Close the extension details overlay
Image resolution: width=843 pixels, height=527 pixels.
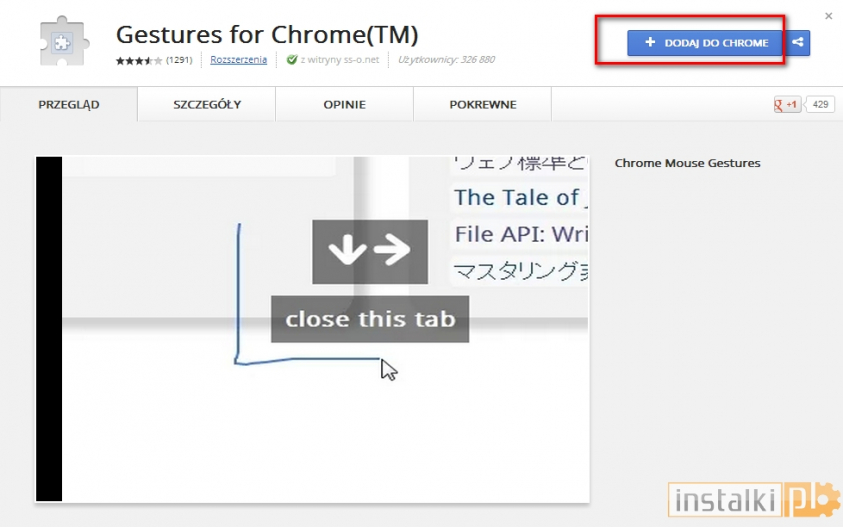[828, 16]
